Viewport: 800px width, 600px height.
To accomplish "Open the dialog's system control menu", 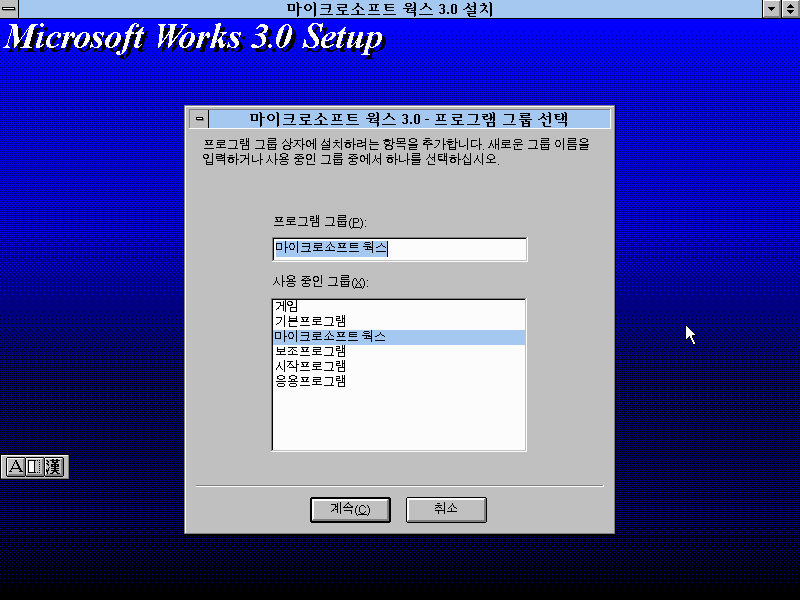I will pyautogui.click(x=199, y=119).
